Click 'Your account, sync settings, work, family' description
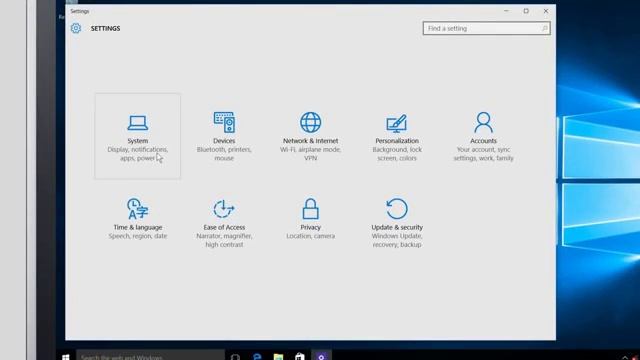Viewport: 640px width, 360px height. (x=483, y=154)
